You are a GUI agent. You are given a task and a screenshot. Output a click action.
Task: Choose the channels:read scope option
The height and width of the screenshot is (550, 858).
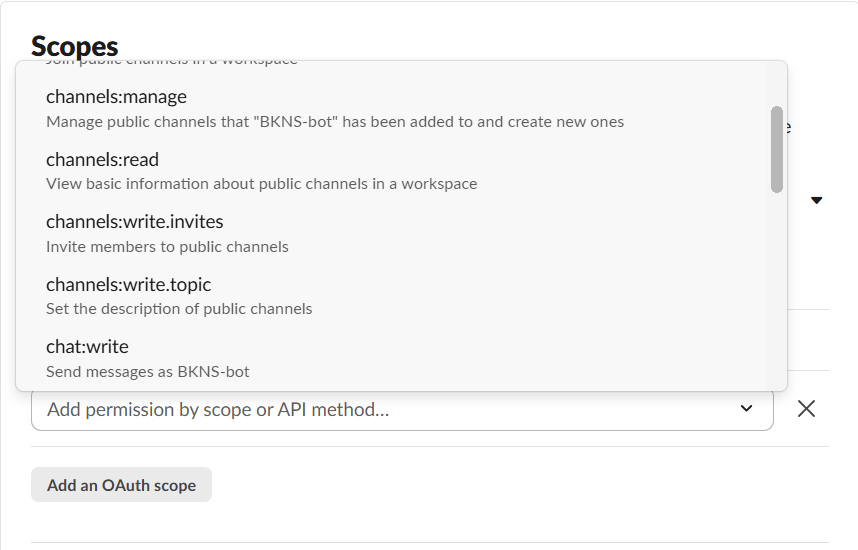391,171
